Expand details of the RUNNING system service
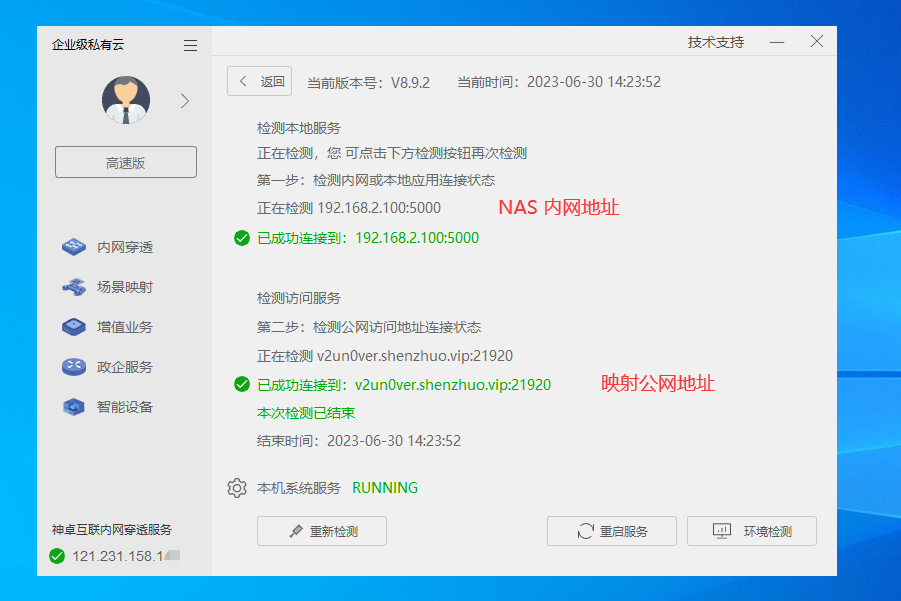 pyautogui.click(x=383, y=487)
